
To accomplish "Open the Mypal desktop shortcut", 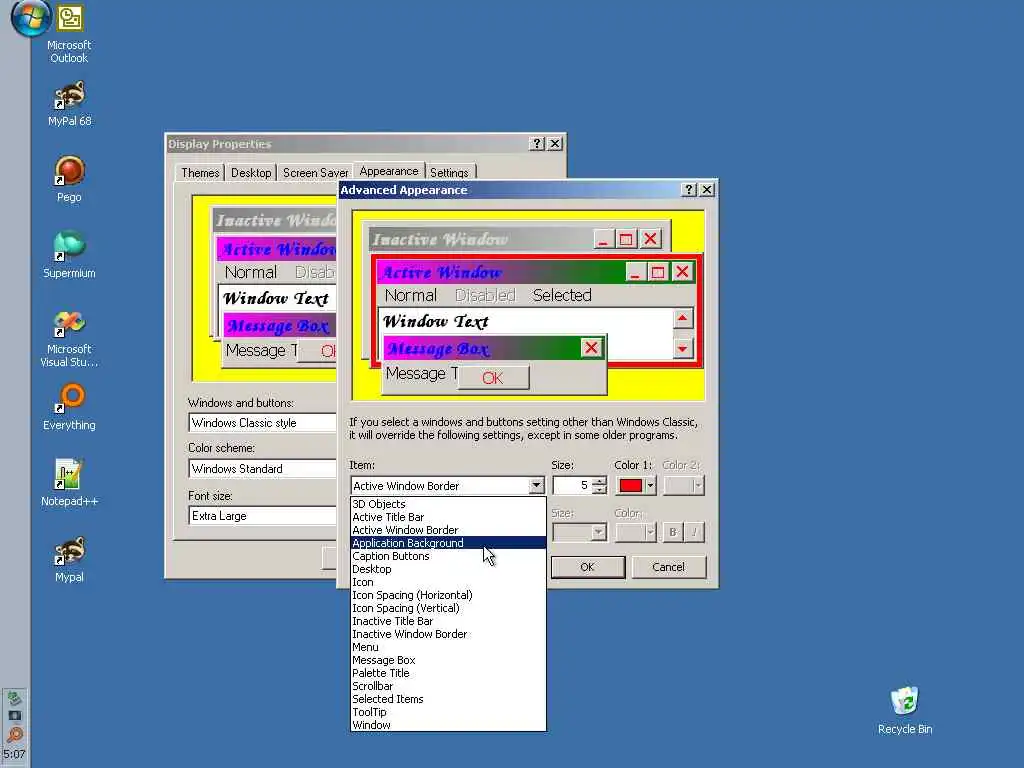I will click(69, 560).
